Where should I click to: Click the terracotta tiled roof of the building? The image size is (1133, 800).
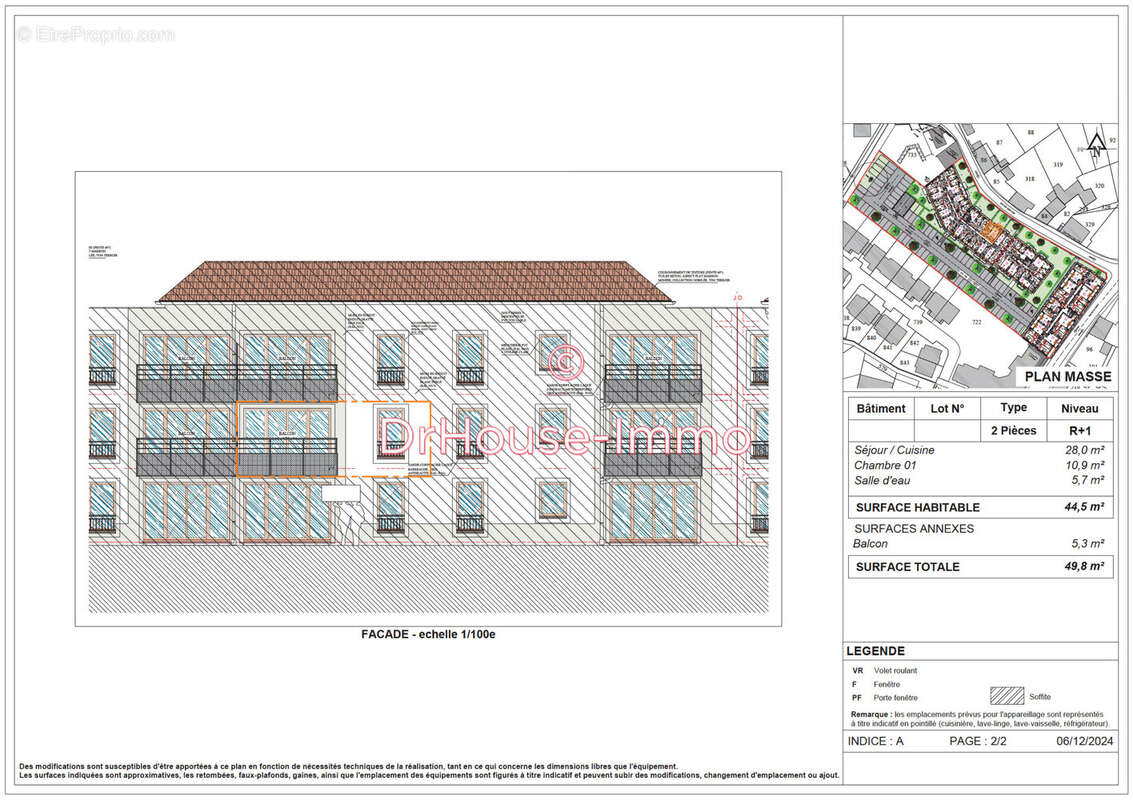coord(400,281)
